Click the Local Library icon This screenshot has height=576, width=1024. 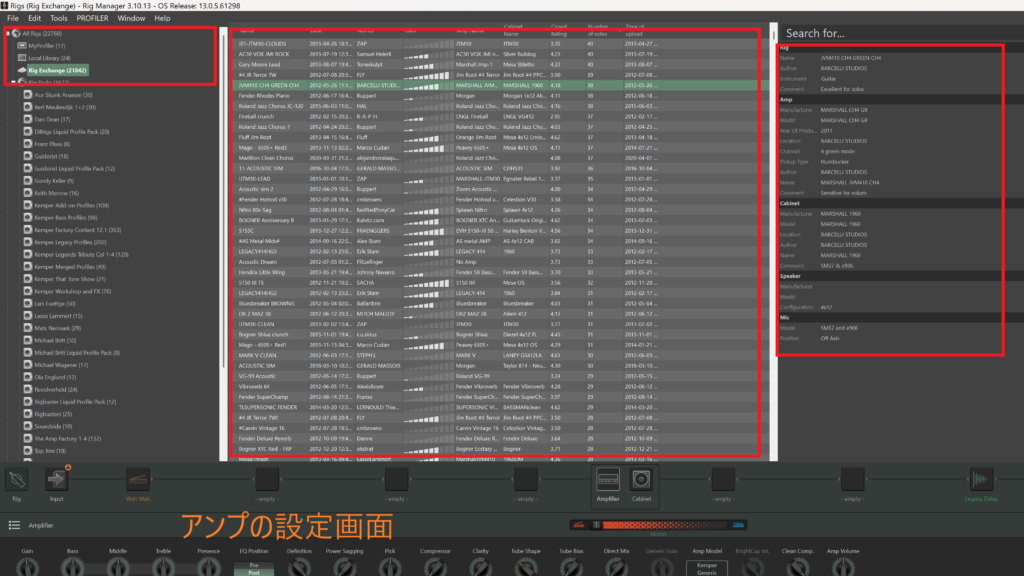(22, 58)
